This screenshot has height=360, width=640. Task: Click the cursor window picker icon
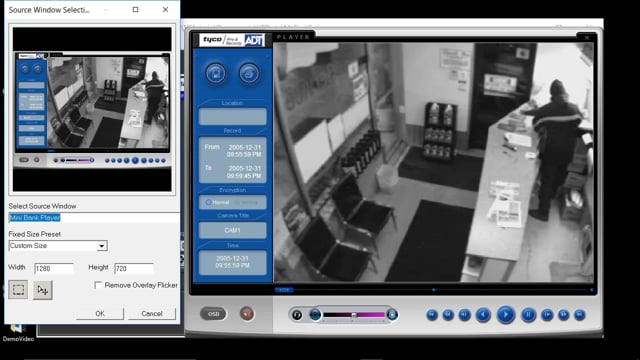(42, 290)
